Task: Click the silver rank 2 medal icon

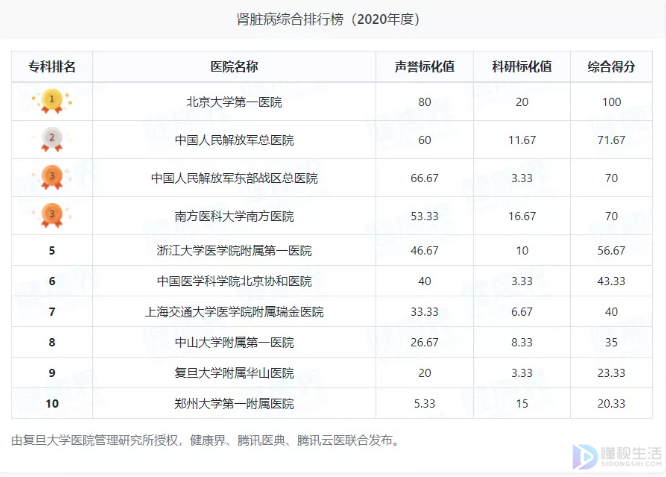Action: click(52, 139)
